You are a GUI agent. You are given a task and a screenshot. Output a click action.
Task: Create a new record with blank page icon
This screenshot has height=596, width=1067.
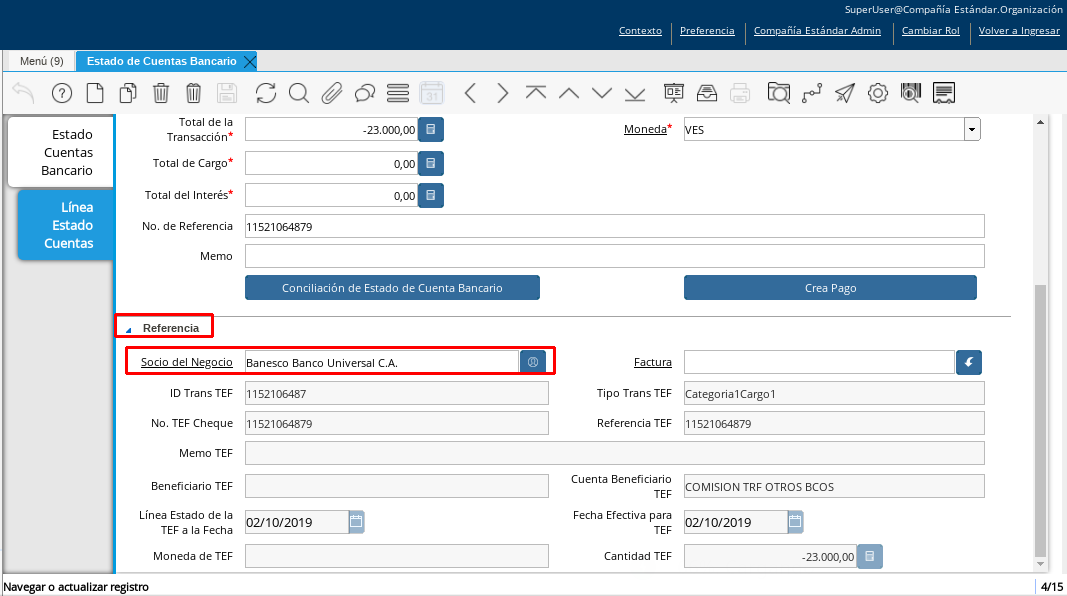pos(95,93)
